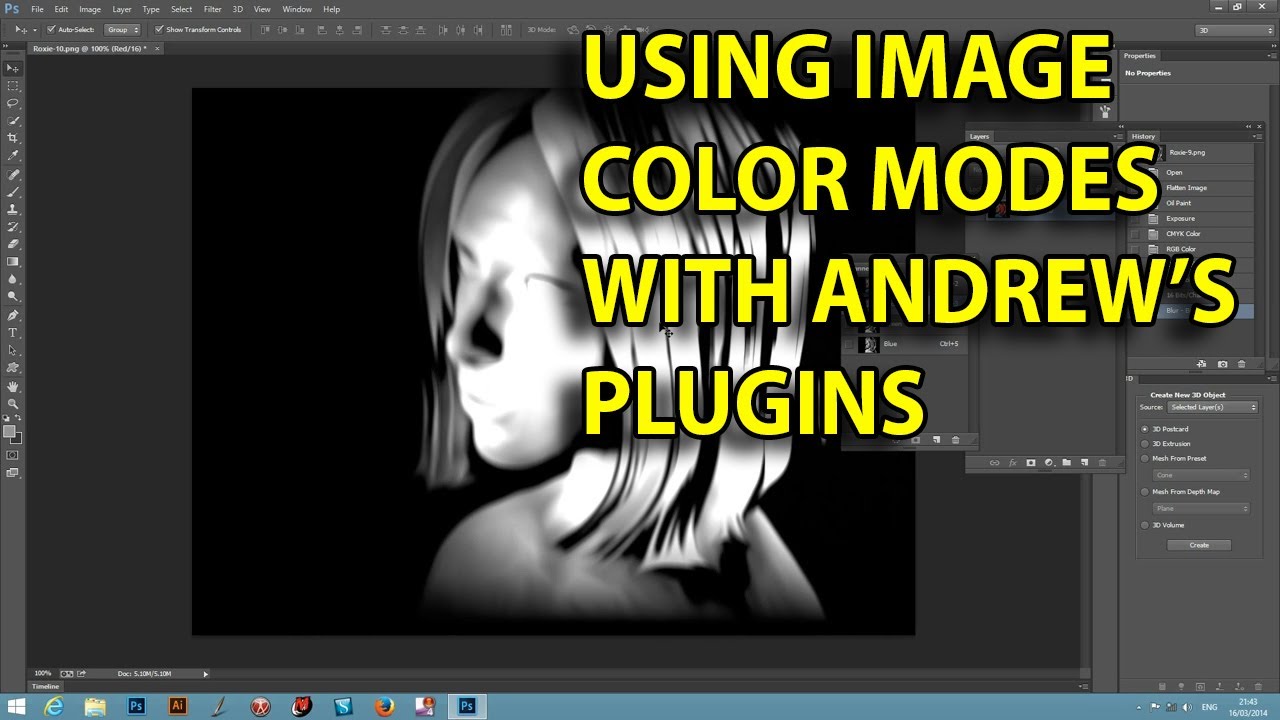Toggle the Auto-Select checkbox

coord(51,30)
